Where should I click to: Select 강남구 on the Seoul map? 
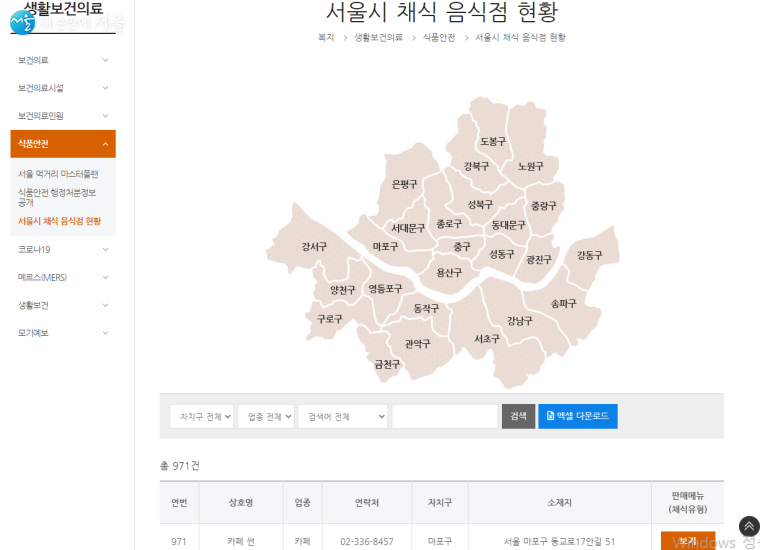(519, 321)
